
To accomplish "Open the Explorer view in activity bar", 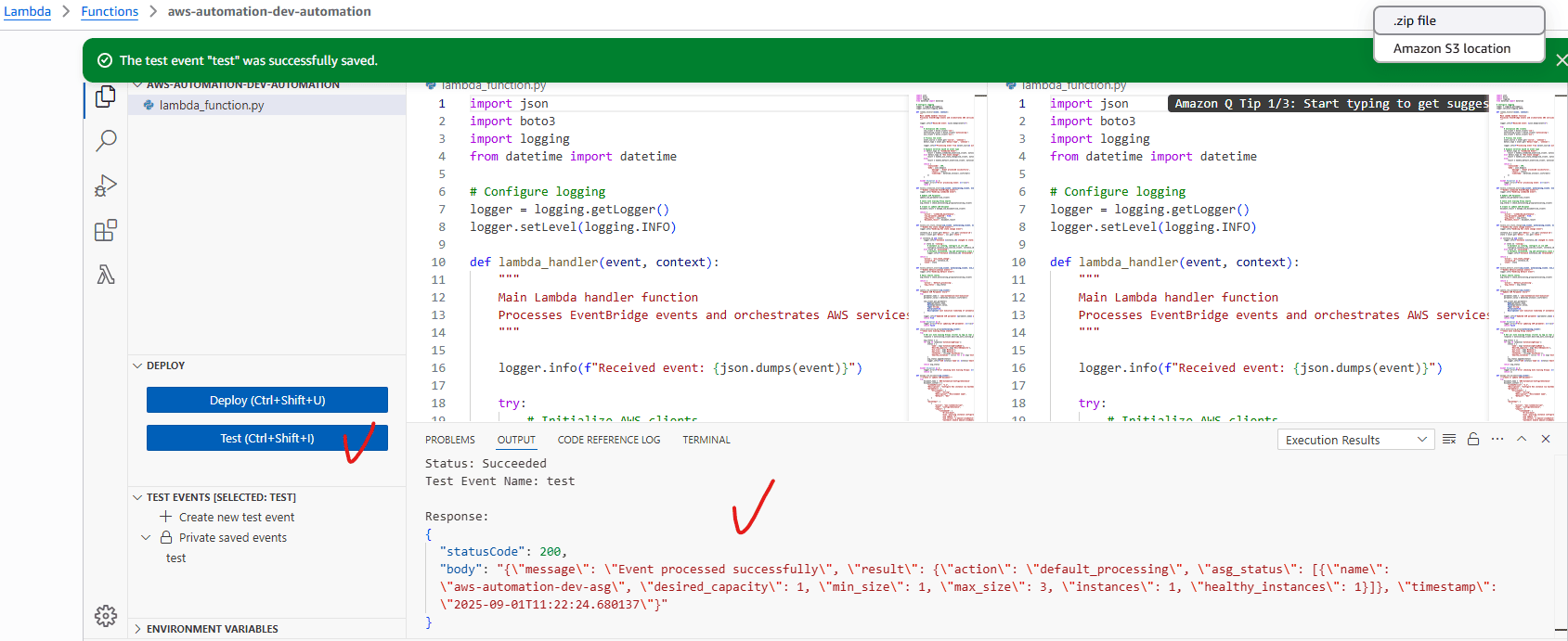I will tap(106, 96).
